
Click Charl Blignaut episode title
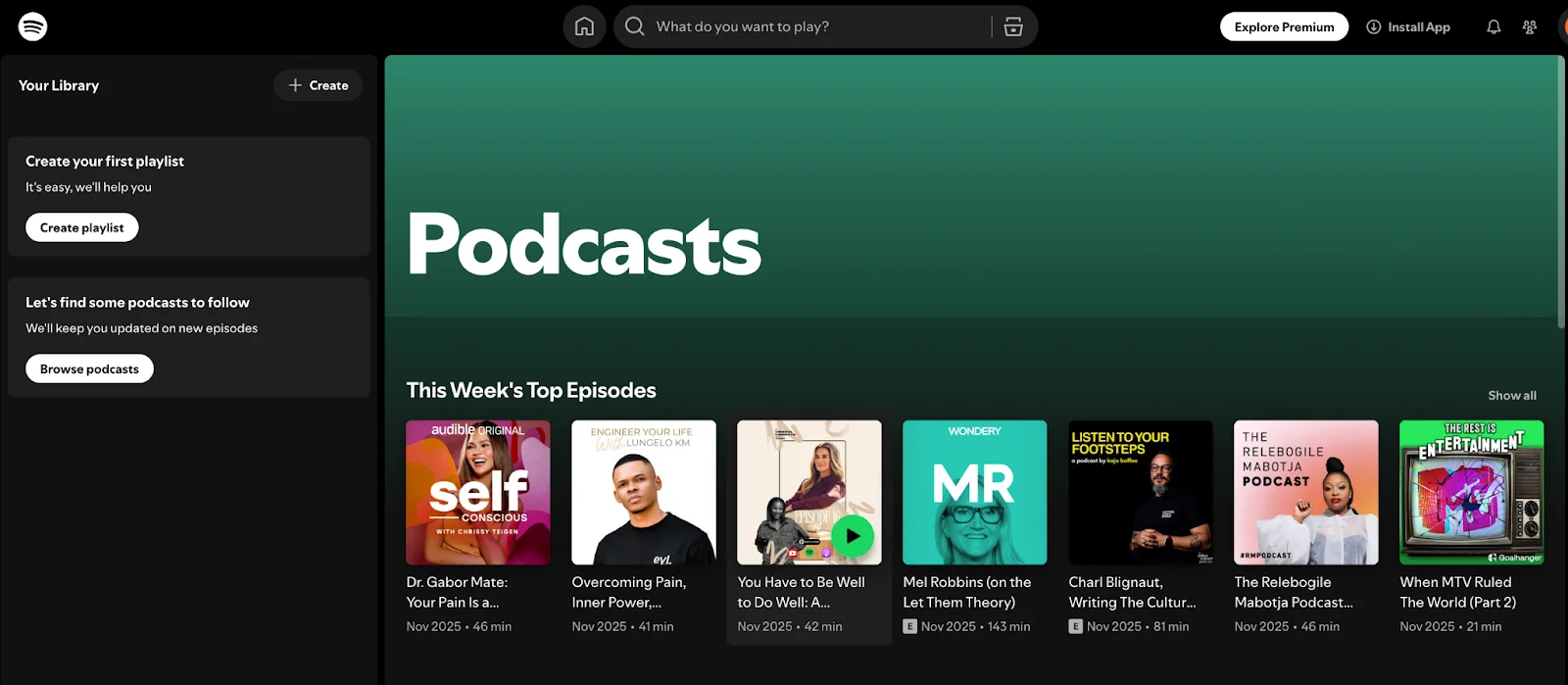[x=1133, y=592]
